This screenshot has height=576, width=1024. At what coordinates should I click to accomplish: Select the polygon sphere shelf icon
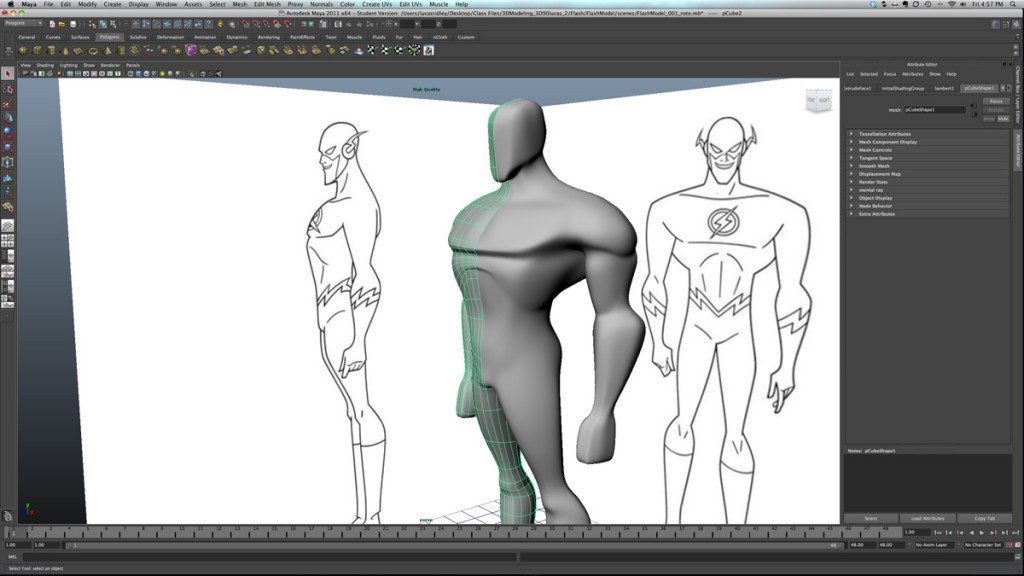coord(24,50)
